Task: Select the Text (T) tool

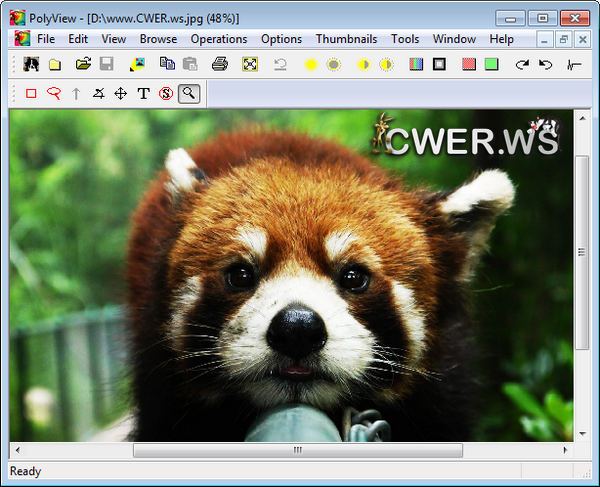Action: coord(143,93)
